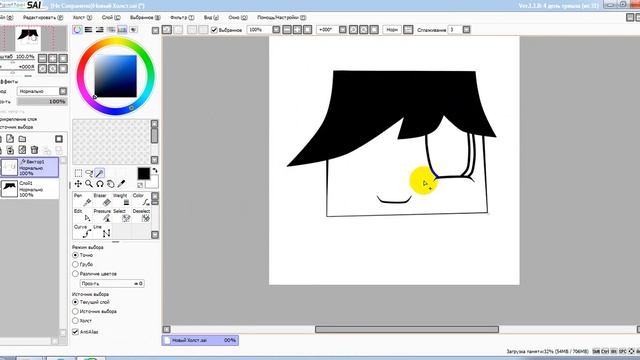Click the undo arrow in toolbar

pos(167,29)
